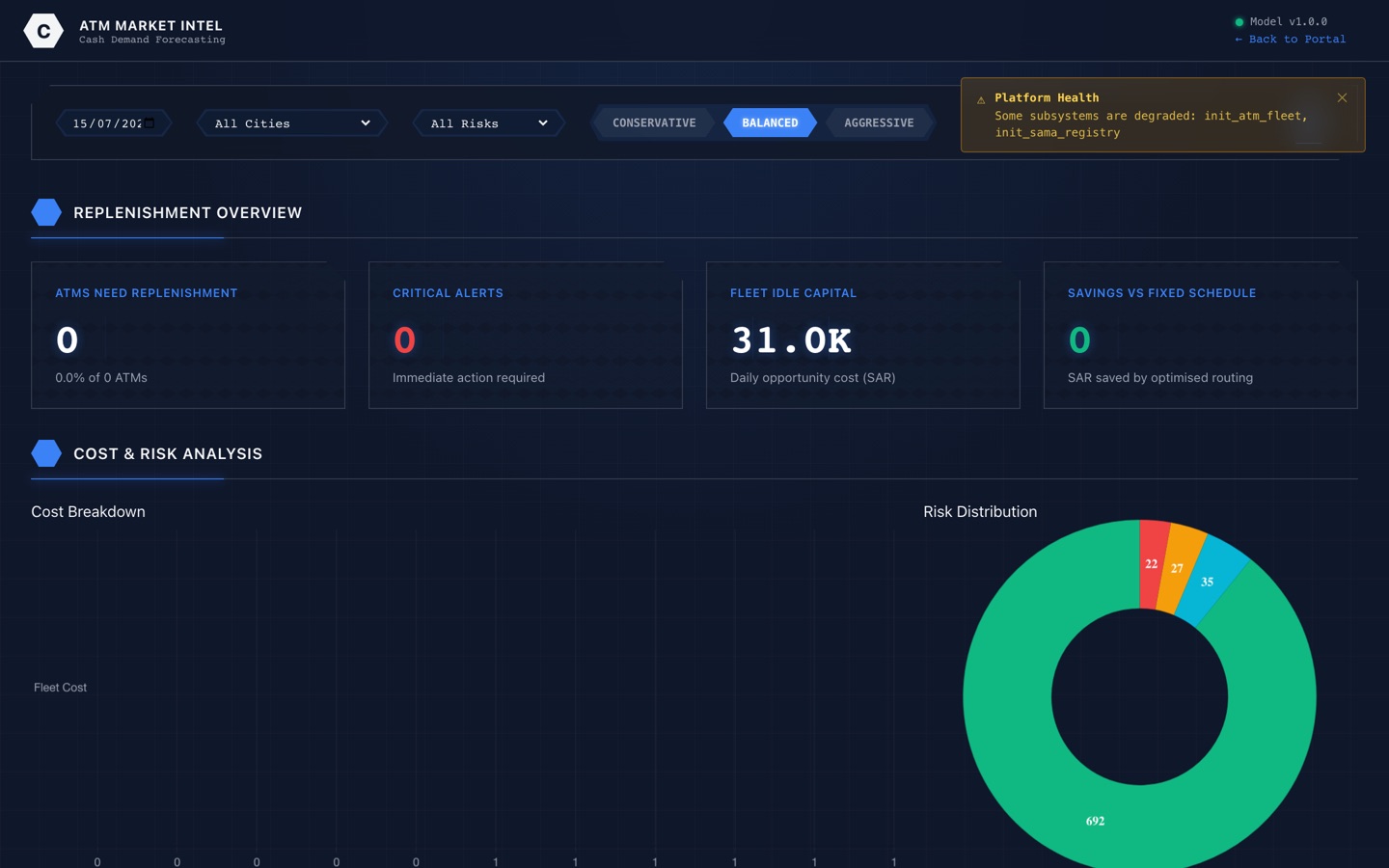Follow the Back to Portal link
1389x868 pixels.
[x=1290, y=40]
